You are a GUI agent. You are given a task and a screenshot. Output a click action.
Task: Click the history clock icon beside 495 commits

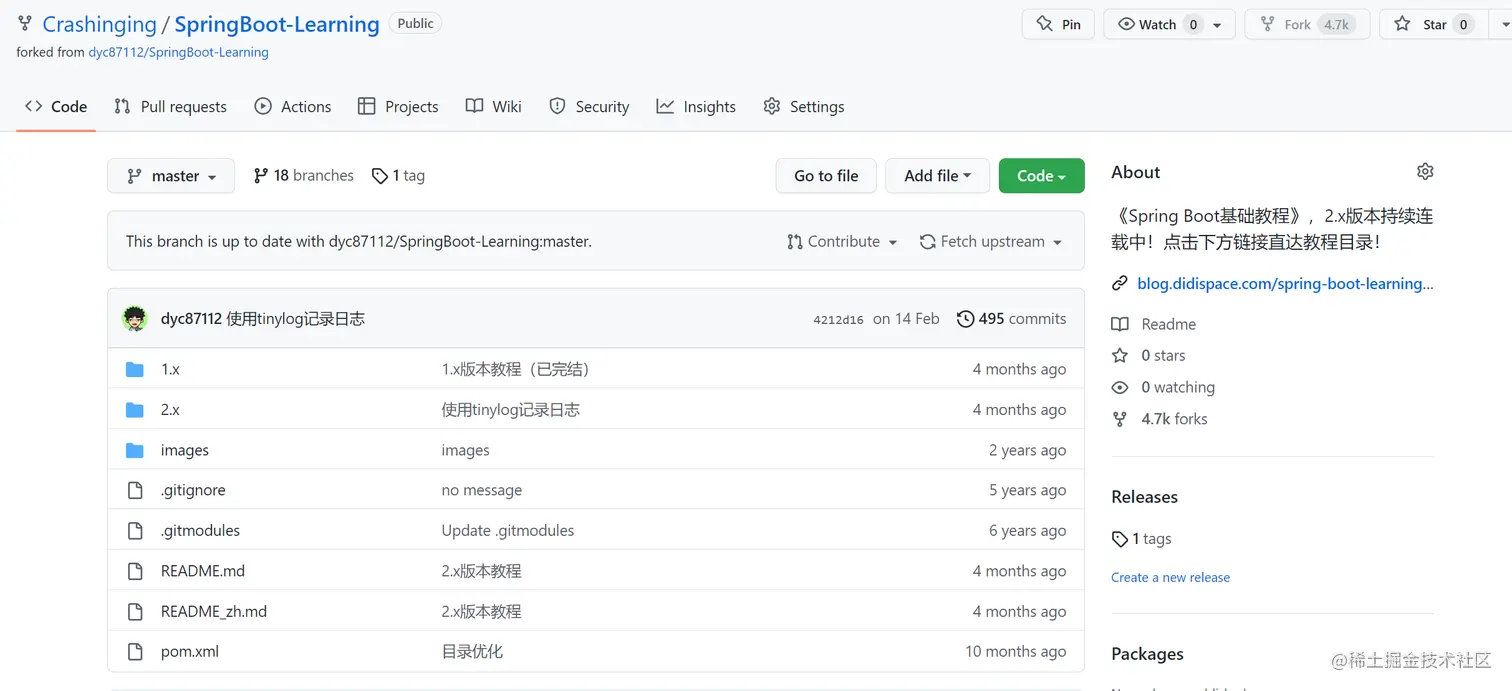pos(965,319)
